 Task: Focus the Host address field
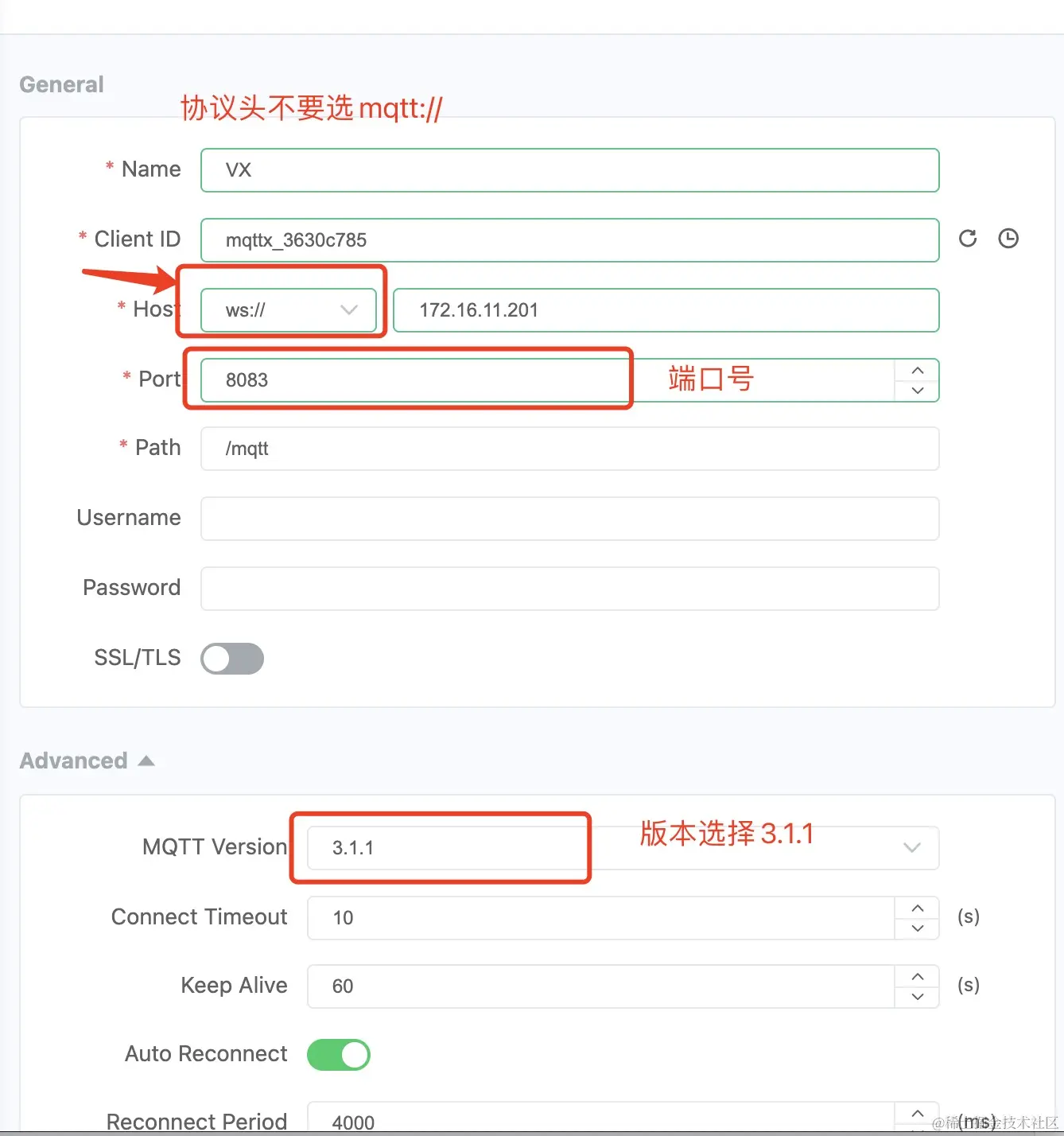pos(666,310)
